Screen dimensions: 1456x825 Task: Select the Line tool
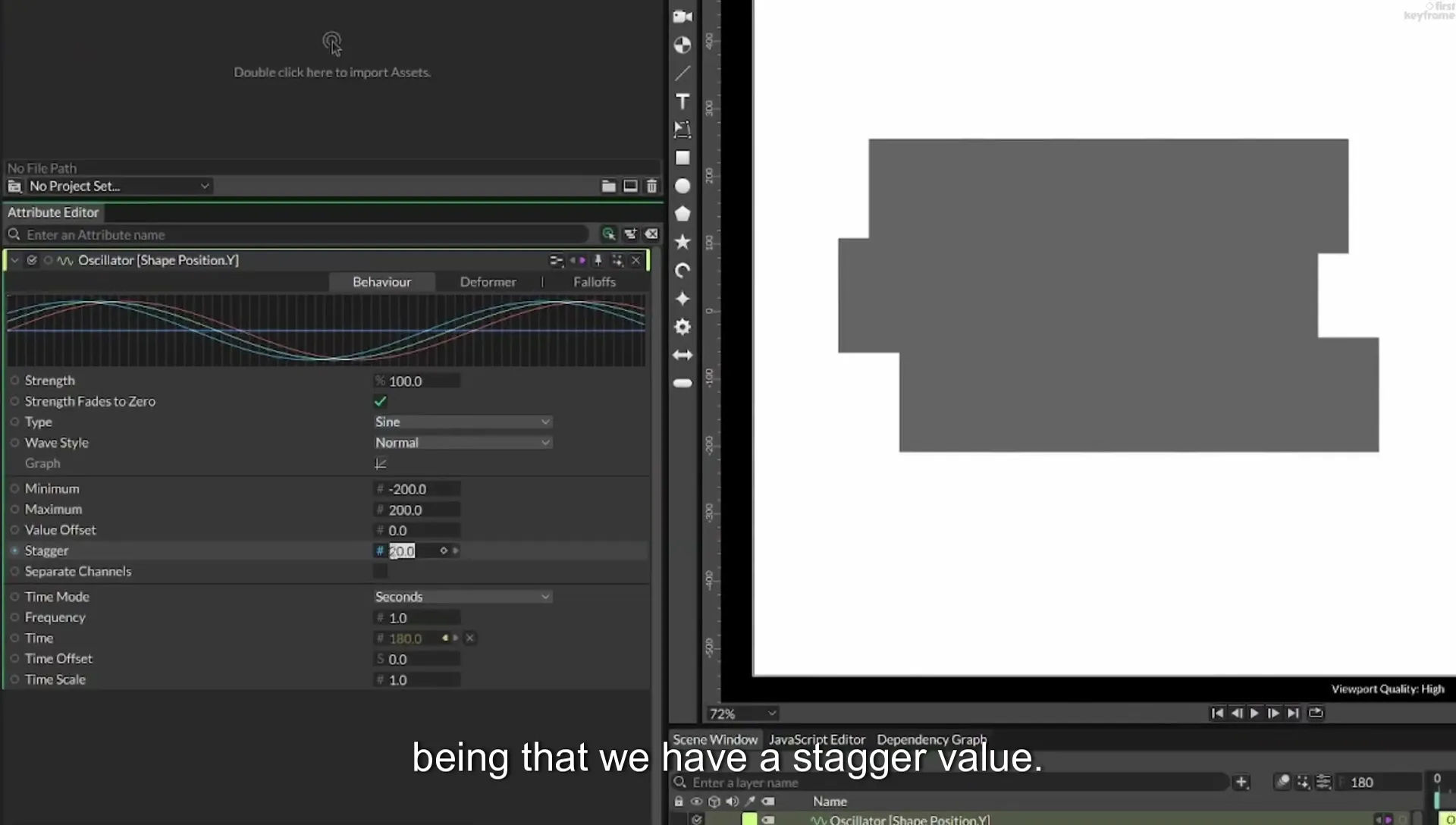tap(682, 73)
